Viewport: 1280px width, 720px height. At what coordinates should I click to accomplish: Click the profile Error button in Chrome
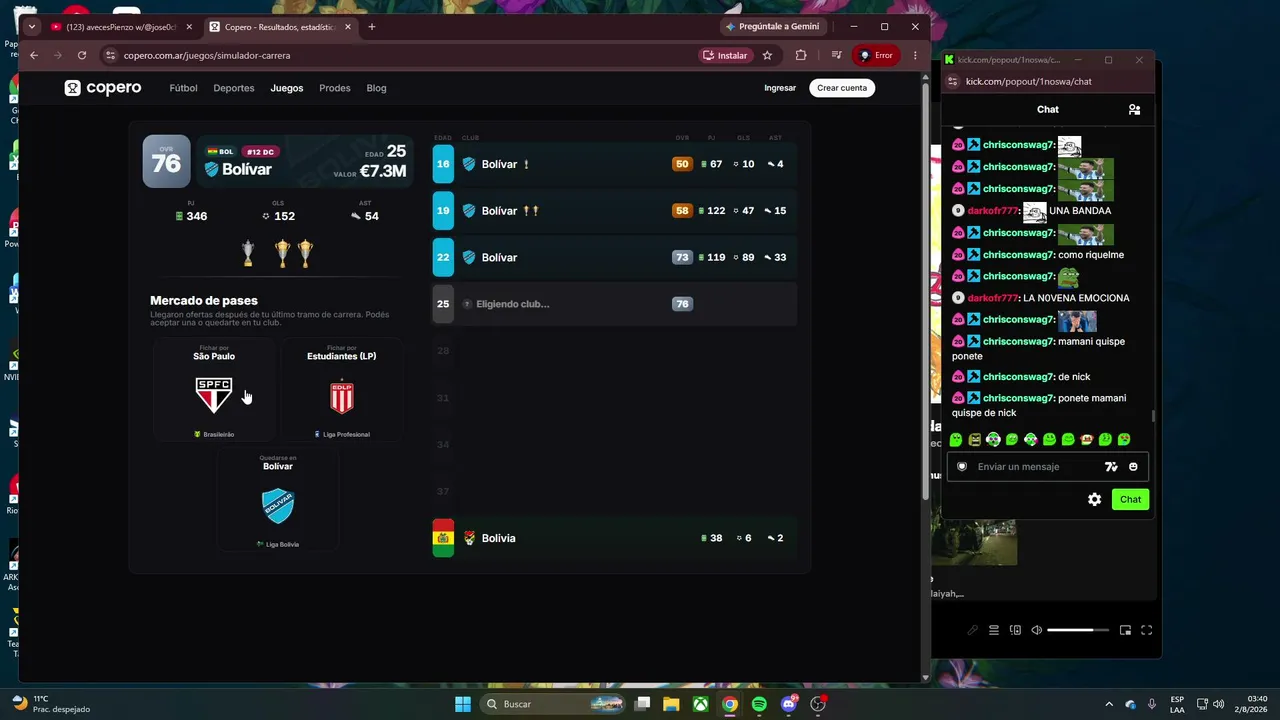click(x=876, y=55)
